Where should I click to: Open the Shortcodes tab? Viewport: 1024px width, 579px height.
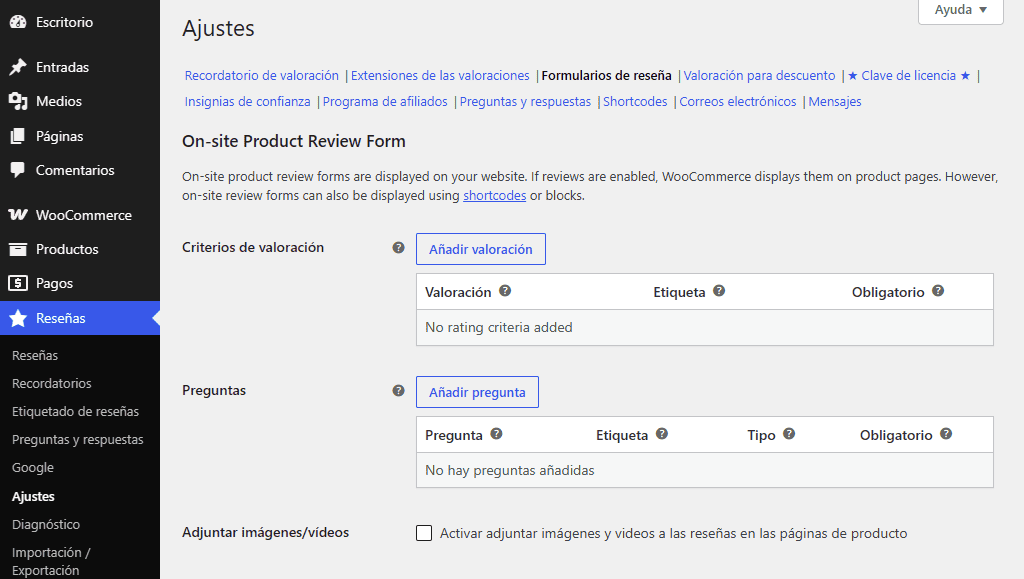tap(635, 102)
